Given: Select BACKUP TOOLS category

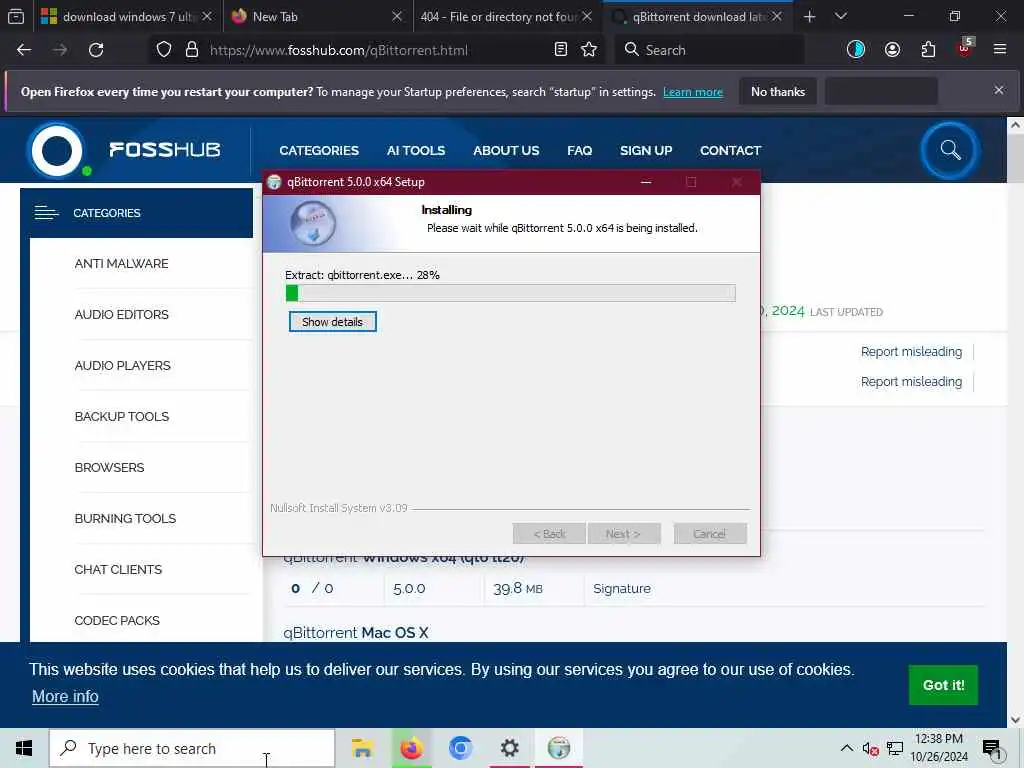Looking at the screenshot, I should [121, 416].
